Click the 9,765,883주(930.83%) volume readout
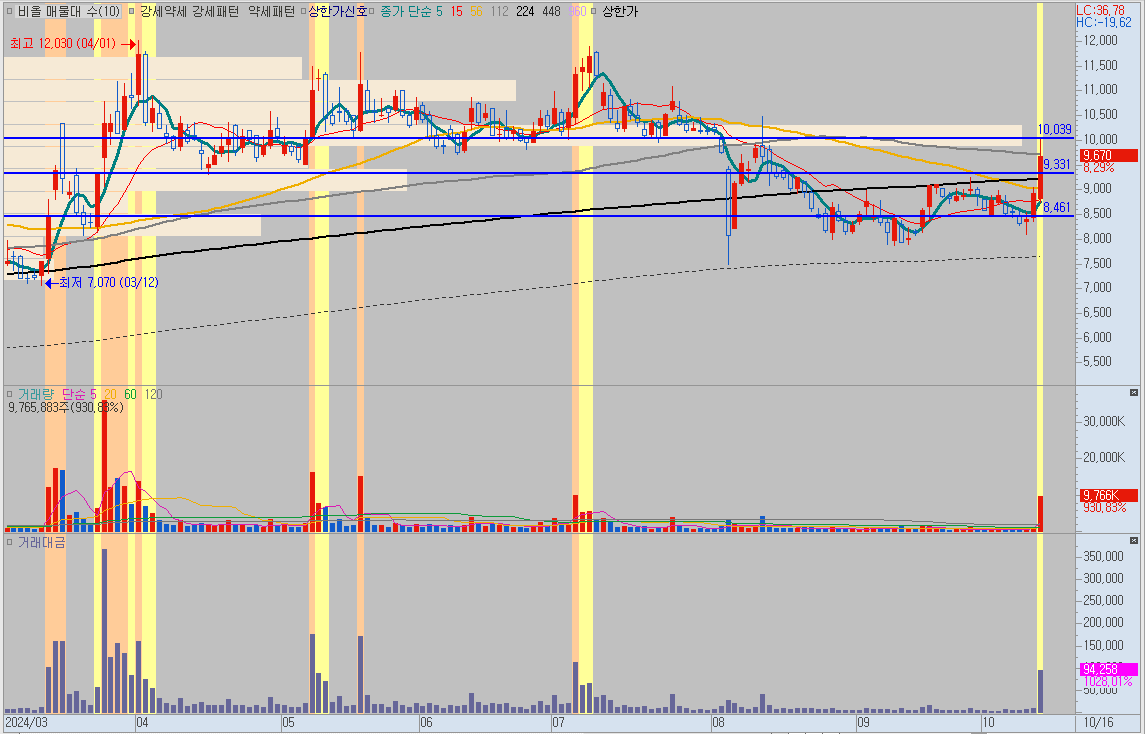The image size is (1145, 734). (66, 407)
